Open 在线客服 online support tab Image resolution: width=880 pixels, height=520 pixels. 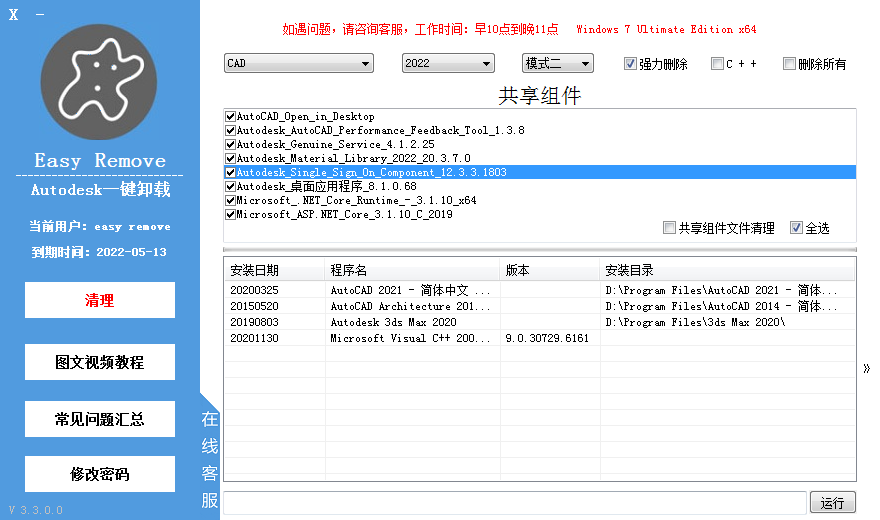[x=209, y=459]
